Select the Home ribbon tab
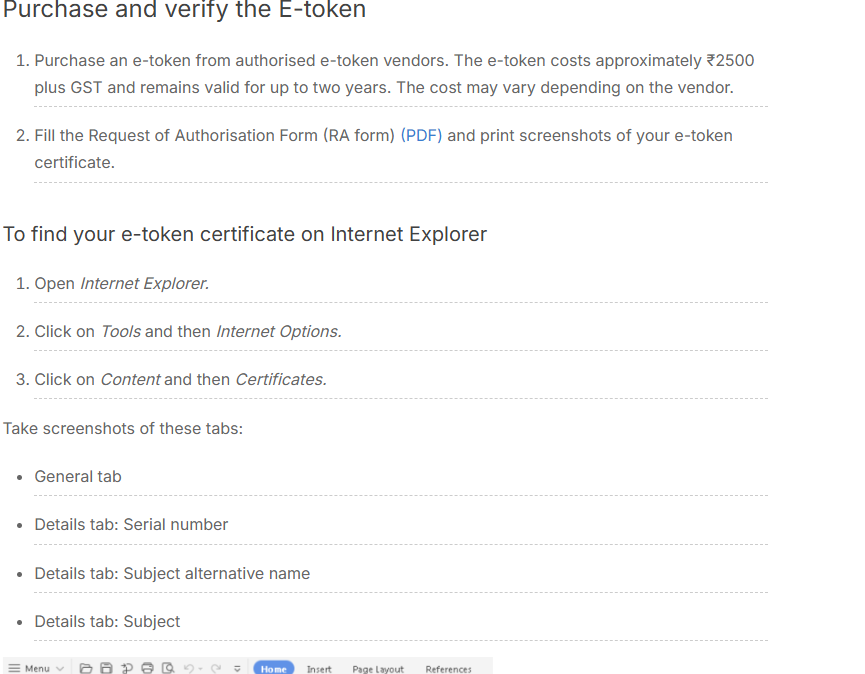 click(x=274, y=668)
